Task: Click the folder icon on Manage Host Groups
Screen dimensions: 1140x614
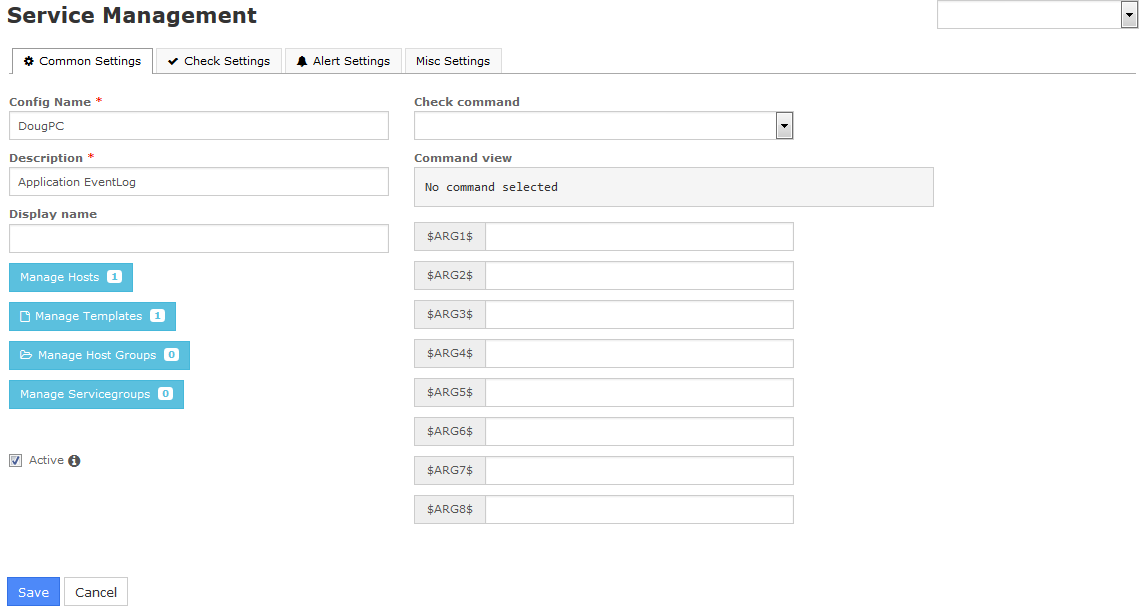Action: pyautogui.click(x=26, y=355)
